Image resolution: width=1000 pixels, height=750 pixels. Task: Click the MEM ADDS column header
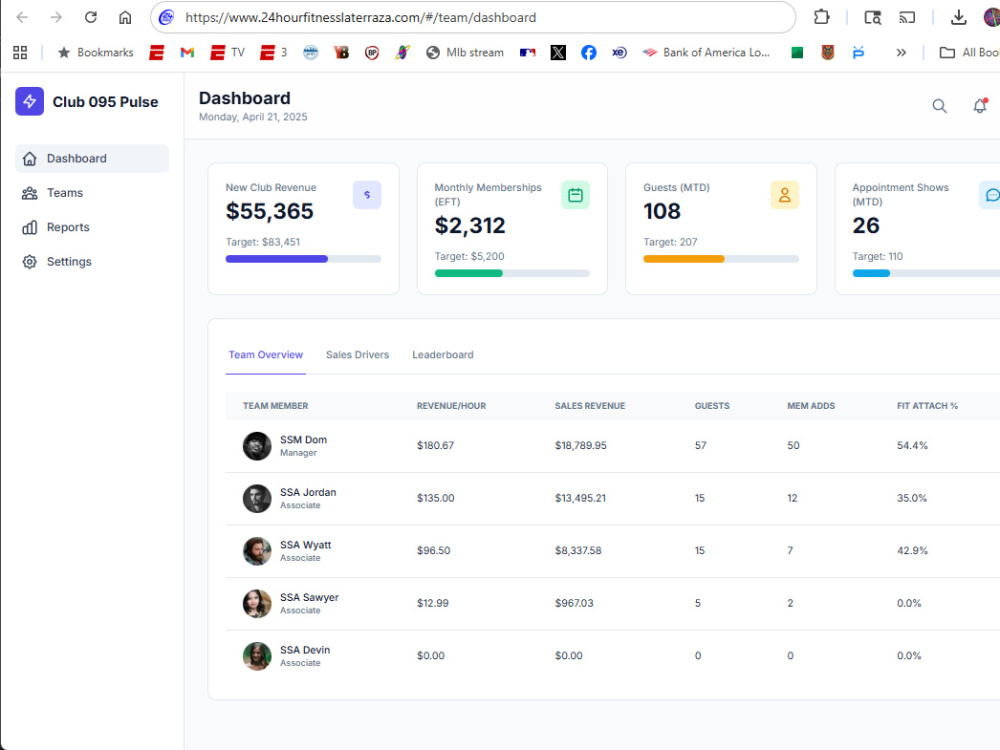(x=811, y=406)
